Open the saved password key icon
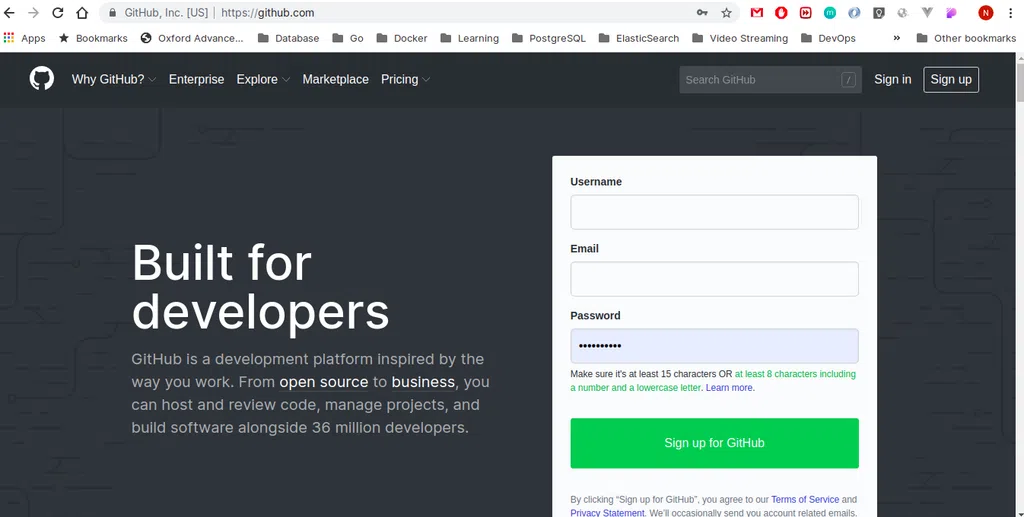The width and height of the screenshot is (1024, 517). click(x=702, y=12)
